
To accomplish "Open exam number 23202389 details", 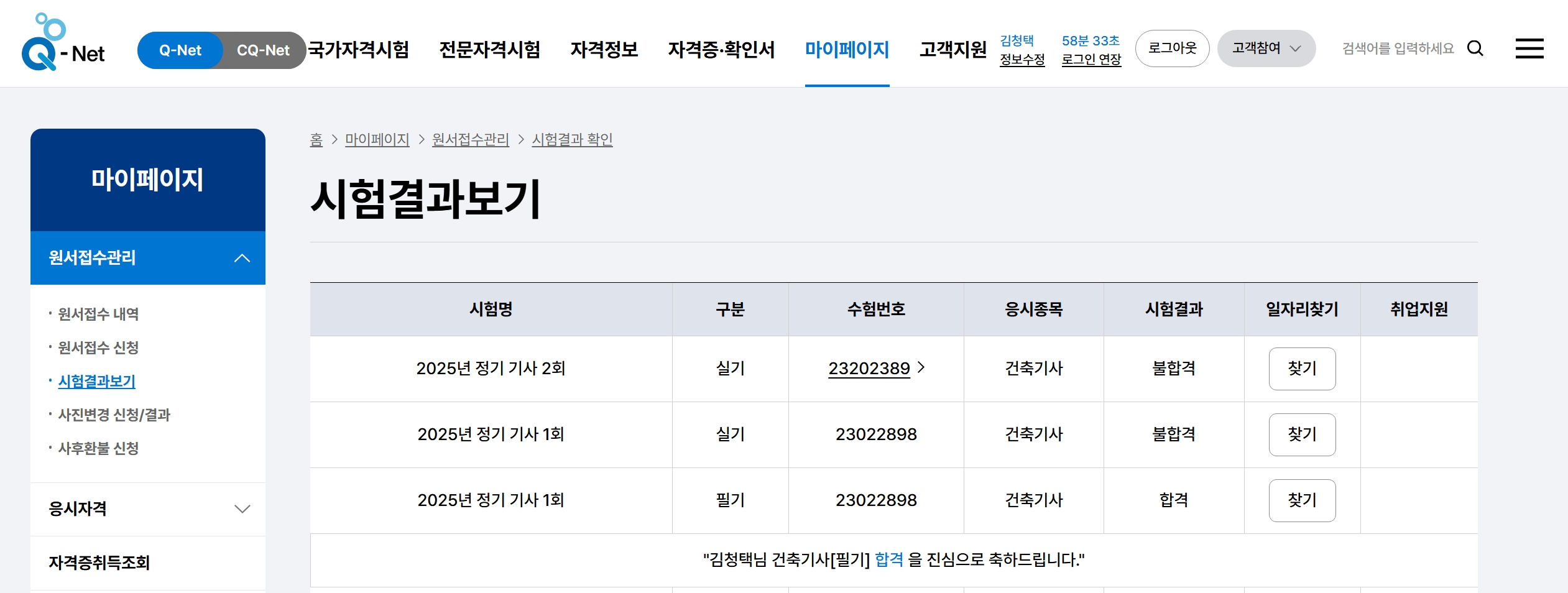I will click(869, 369).
